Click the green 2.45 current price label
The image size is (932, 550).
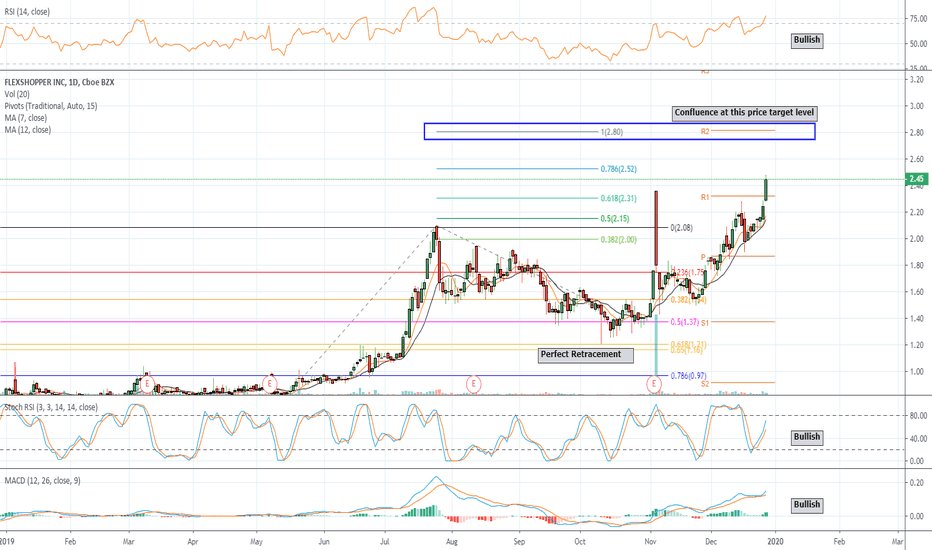916,178
